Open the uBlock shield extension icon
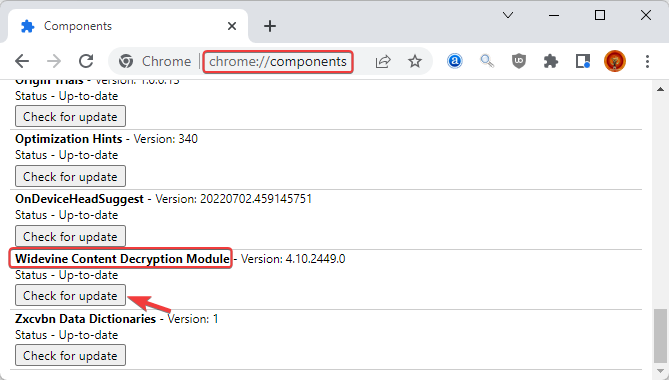This screenshot has height=380, width=669. pyautogui.click(x=519, y=61)
